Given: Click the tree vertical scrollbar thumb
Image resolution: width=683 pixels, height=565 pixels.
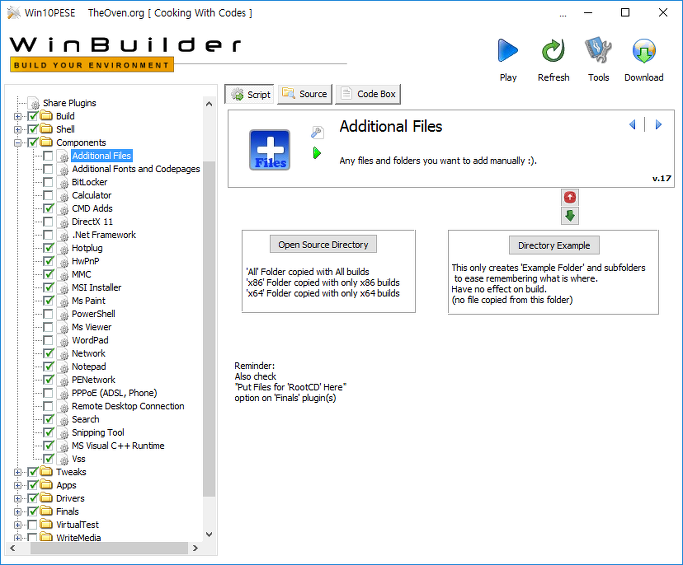Looking at the screenshot, I should (x=209, y=329).
